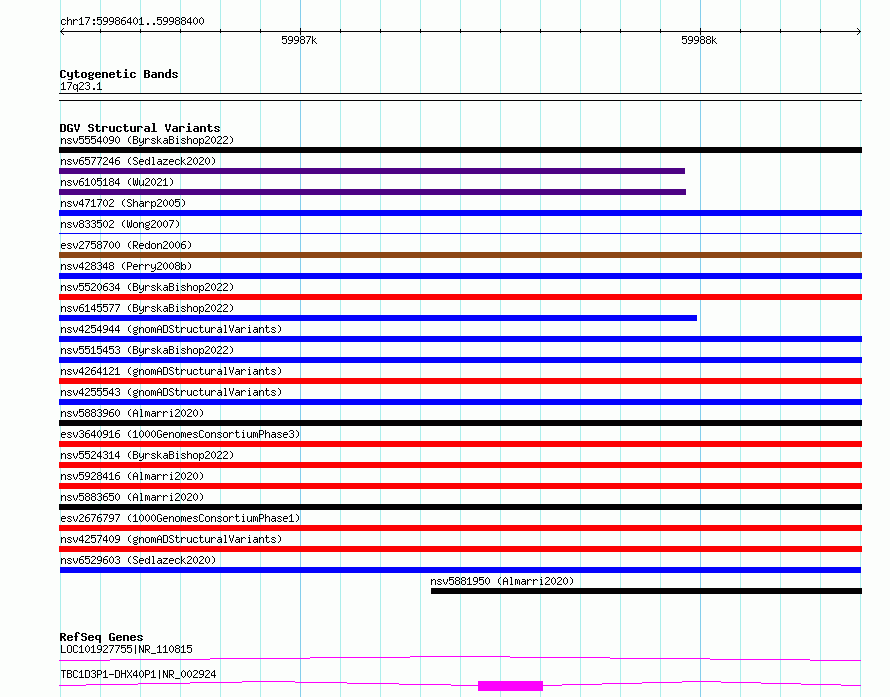Click the nsv833502 (Wong2007) label
This screenshot has height=697, width=890.
click(x=120, y=224)
